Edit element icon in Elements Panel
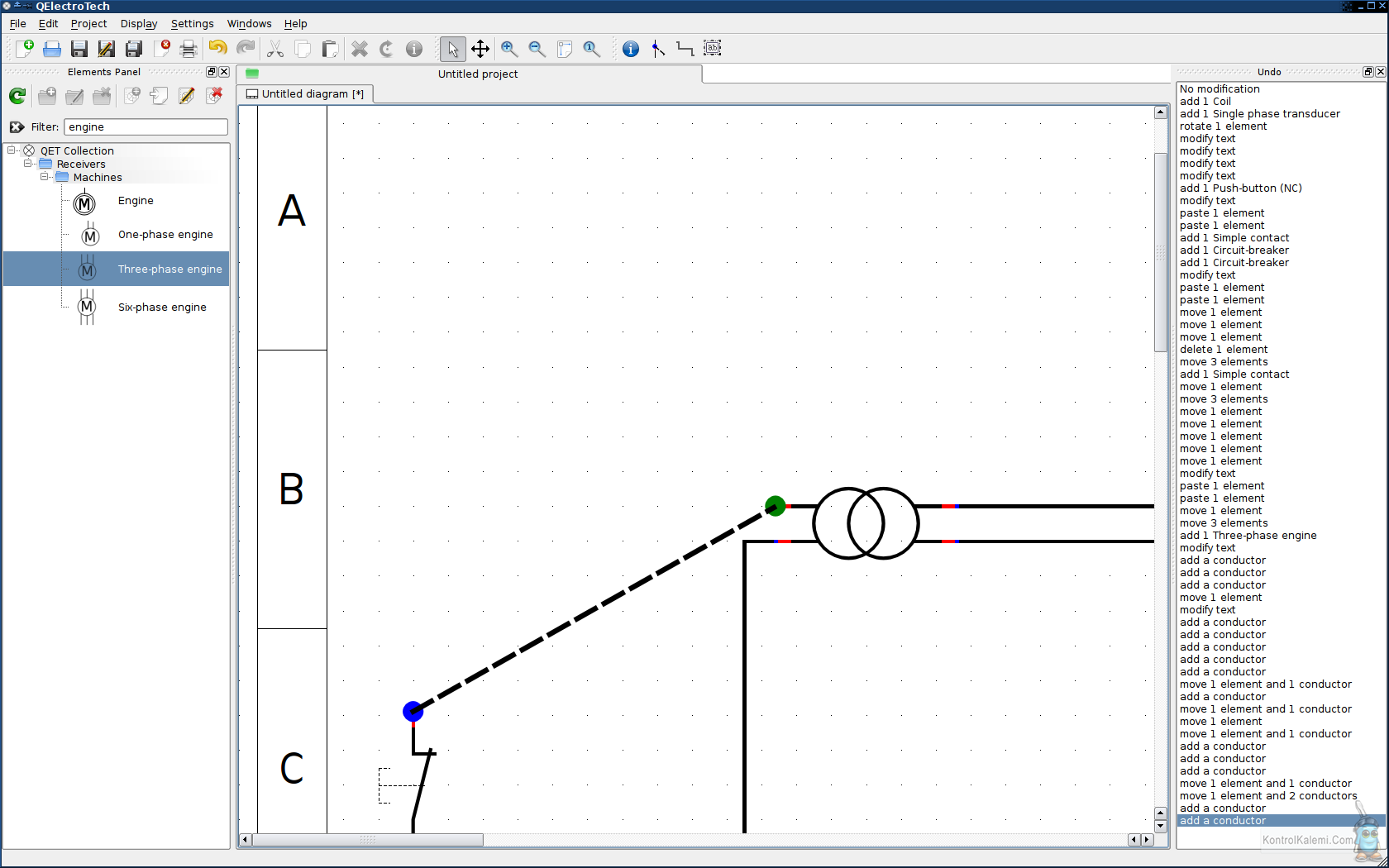This screenshot has height=868, width=1389. (x=187, y=96)
